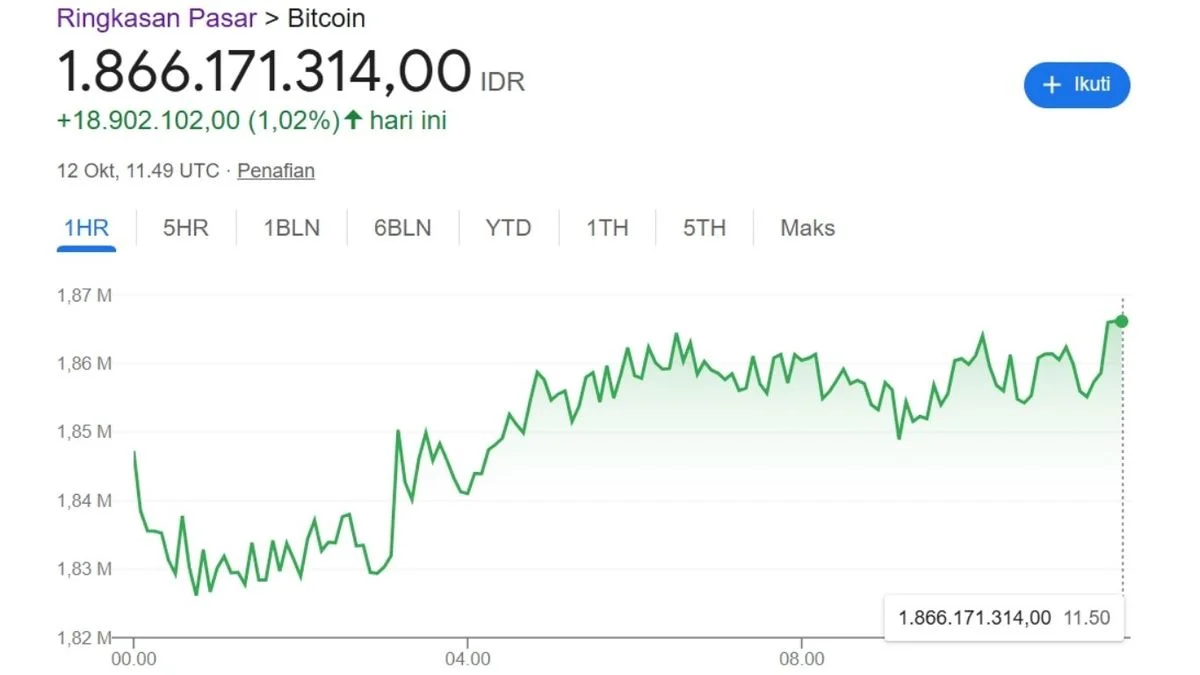Viewport: 1200px width, 675px height.
Task: Switch to the 5HR timeframe
Action: coord(184,228)
